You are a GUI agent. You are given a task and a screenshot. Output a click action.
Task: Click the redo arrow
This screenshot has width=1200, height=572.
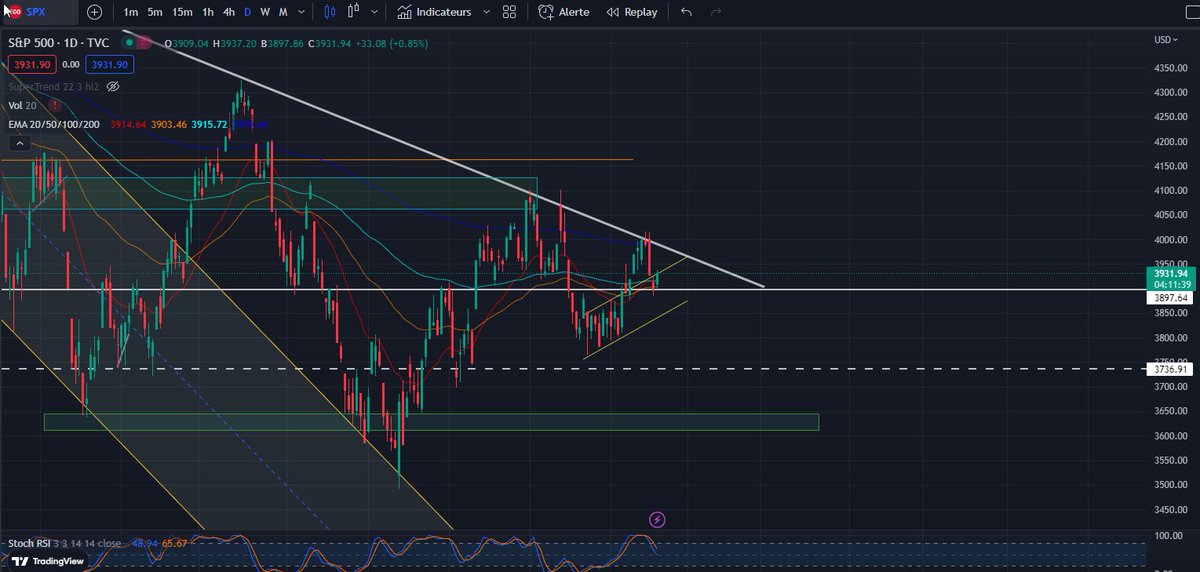click(x=716, y=12)
